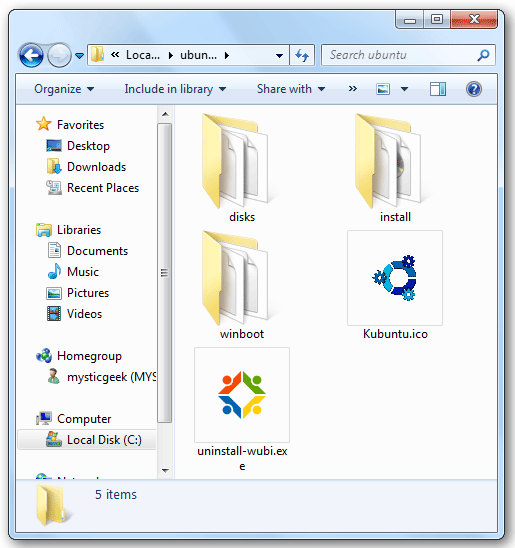Open Documents library
The image size is (515, 548).
97,251
